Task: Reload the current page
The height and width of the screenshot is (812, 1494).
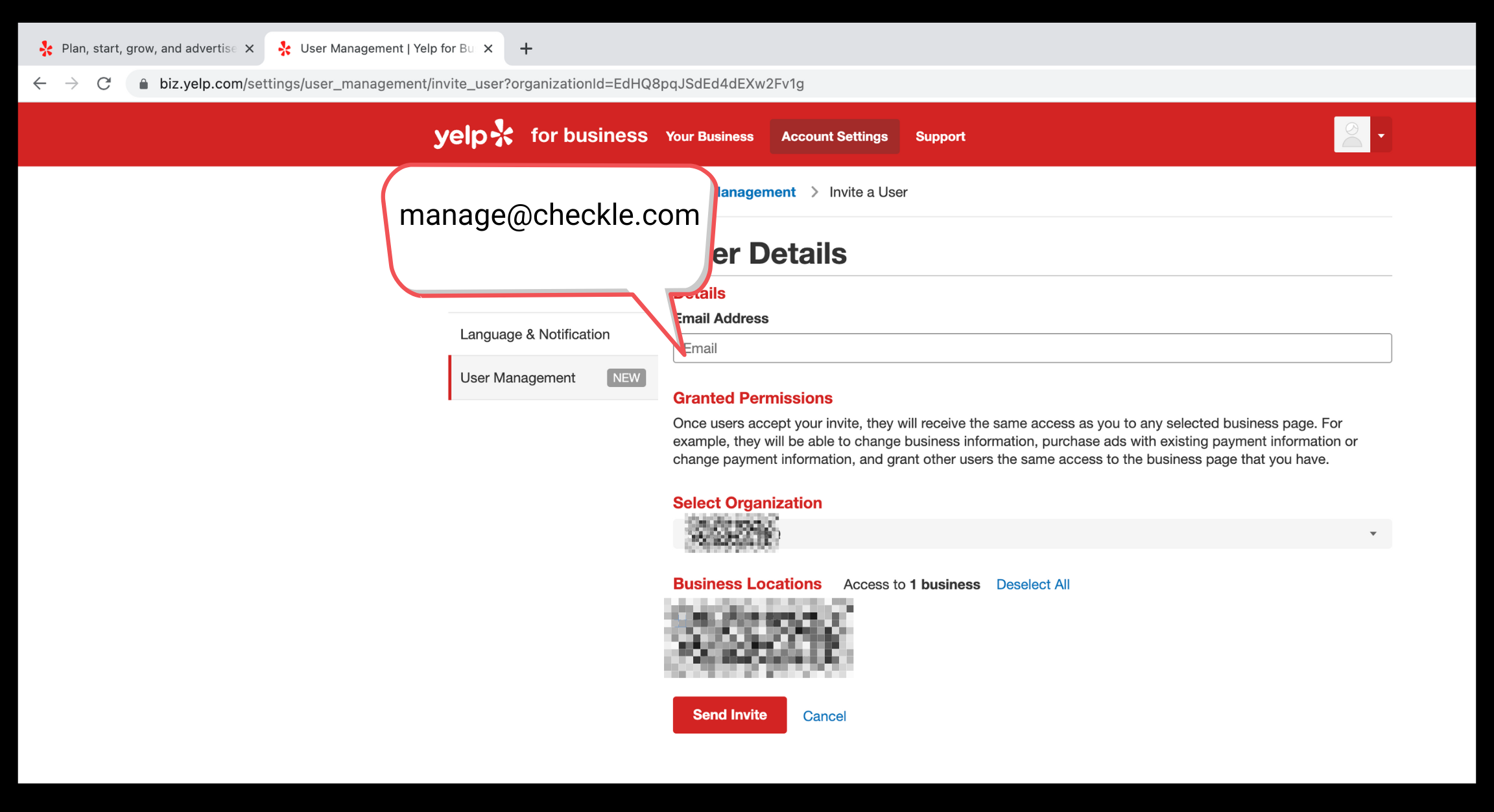Action: [104, 84]
